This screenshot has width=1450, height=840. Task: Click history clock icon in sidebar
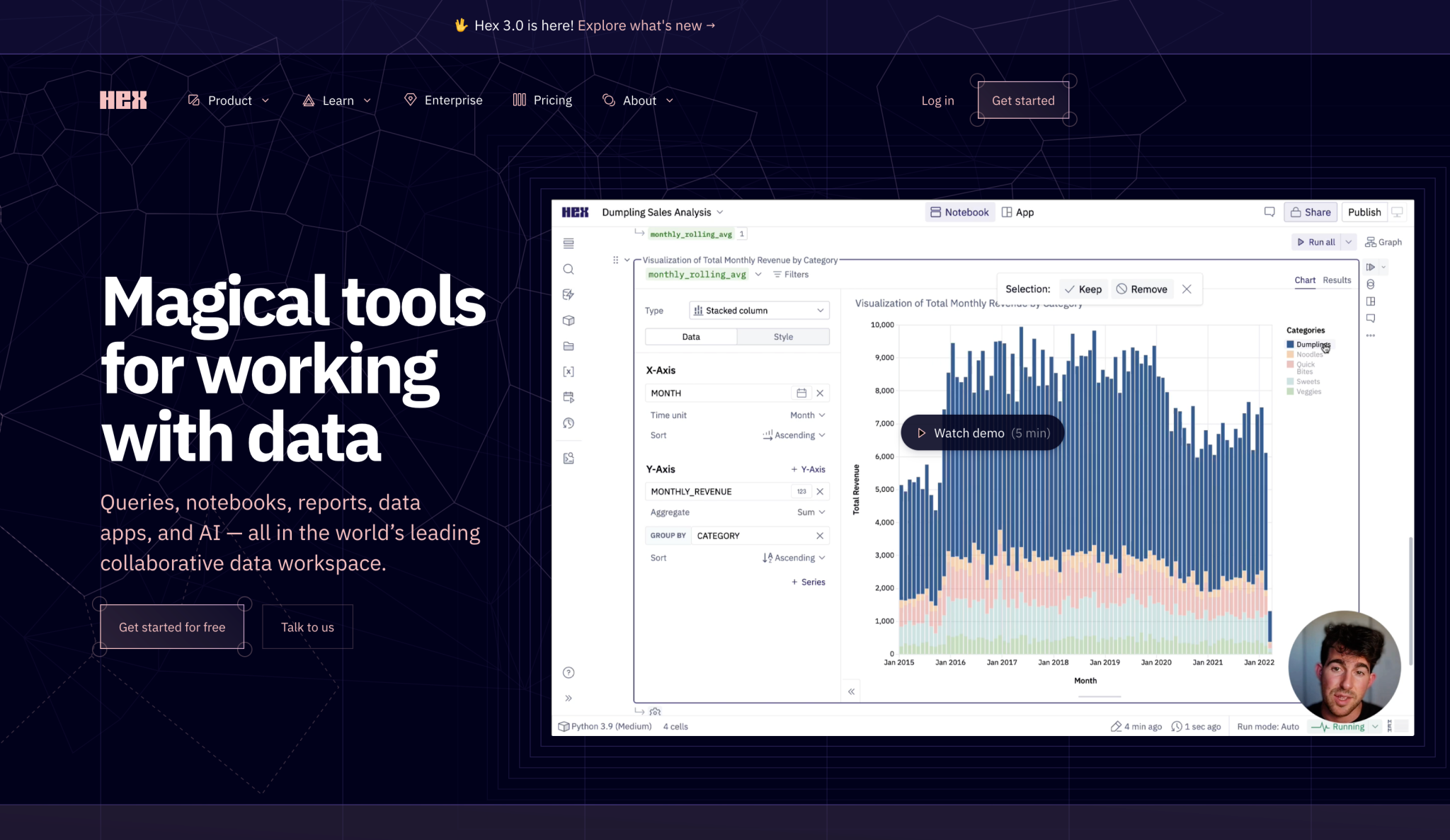569,423
